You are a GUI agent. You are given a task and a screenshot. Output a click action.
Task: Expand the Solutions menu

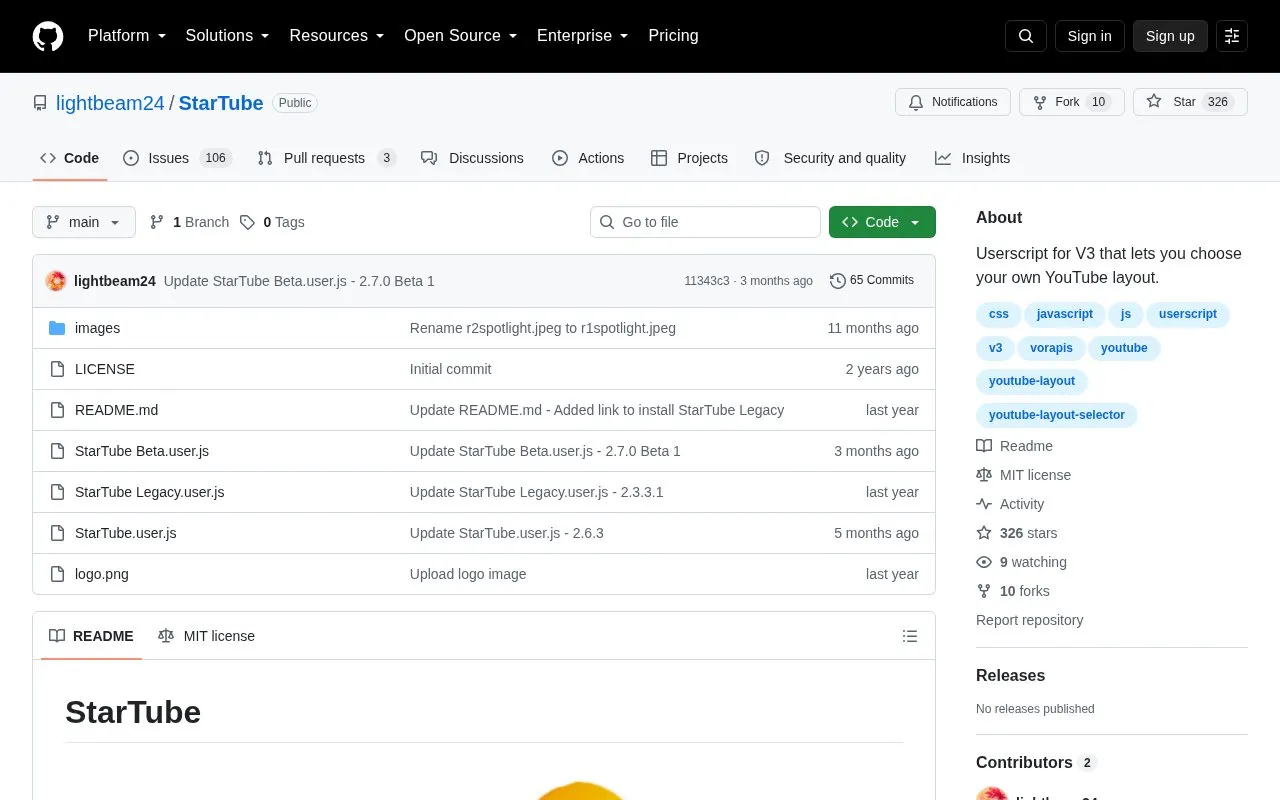pos(228,36)
